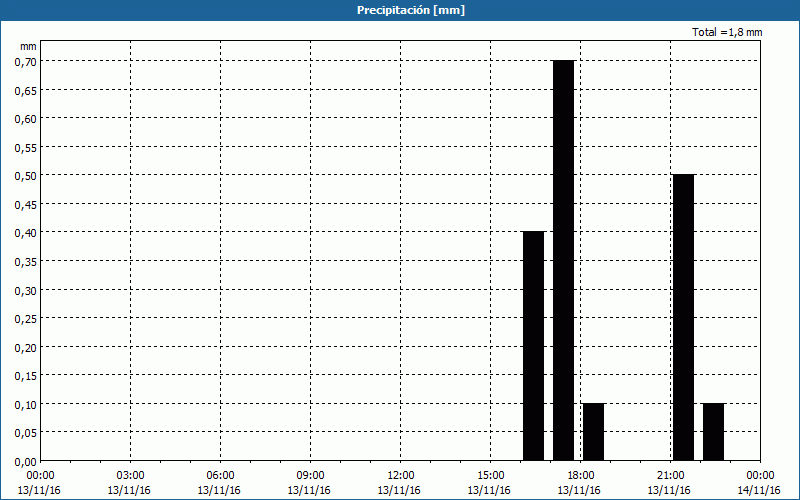Select the 0,40 mm bar after 16:00
800x500 pixels.
[534, 346]
